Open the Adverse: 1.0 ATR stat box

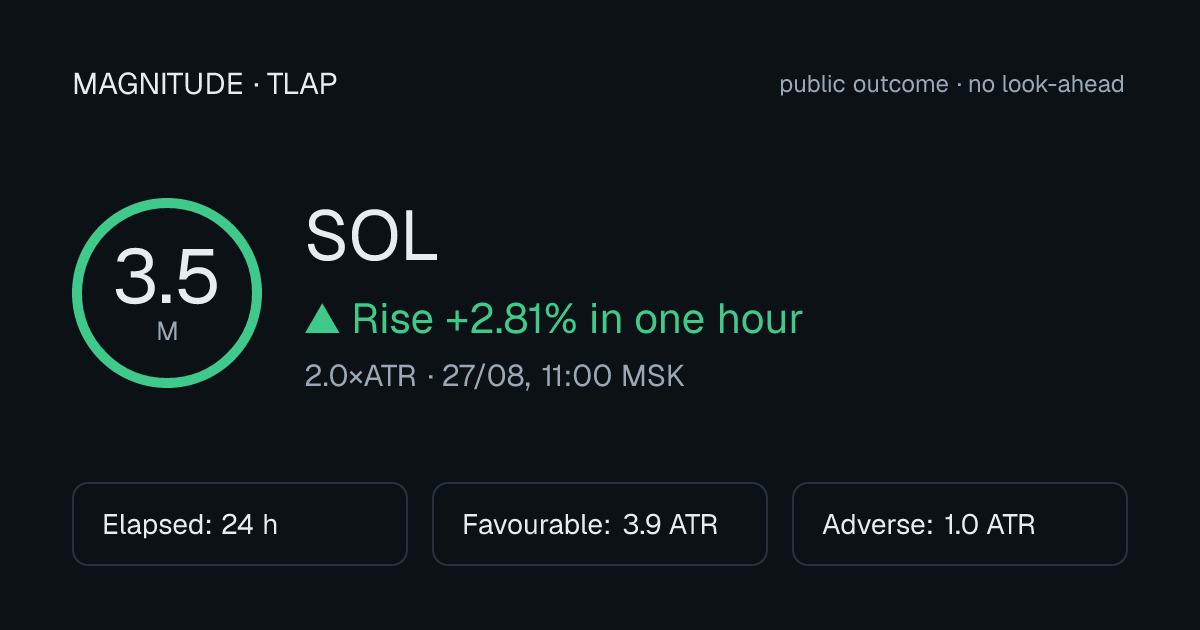960,524
